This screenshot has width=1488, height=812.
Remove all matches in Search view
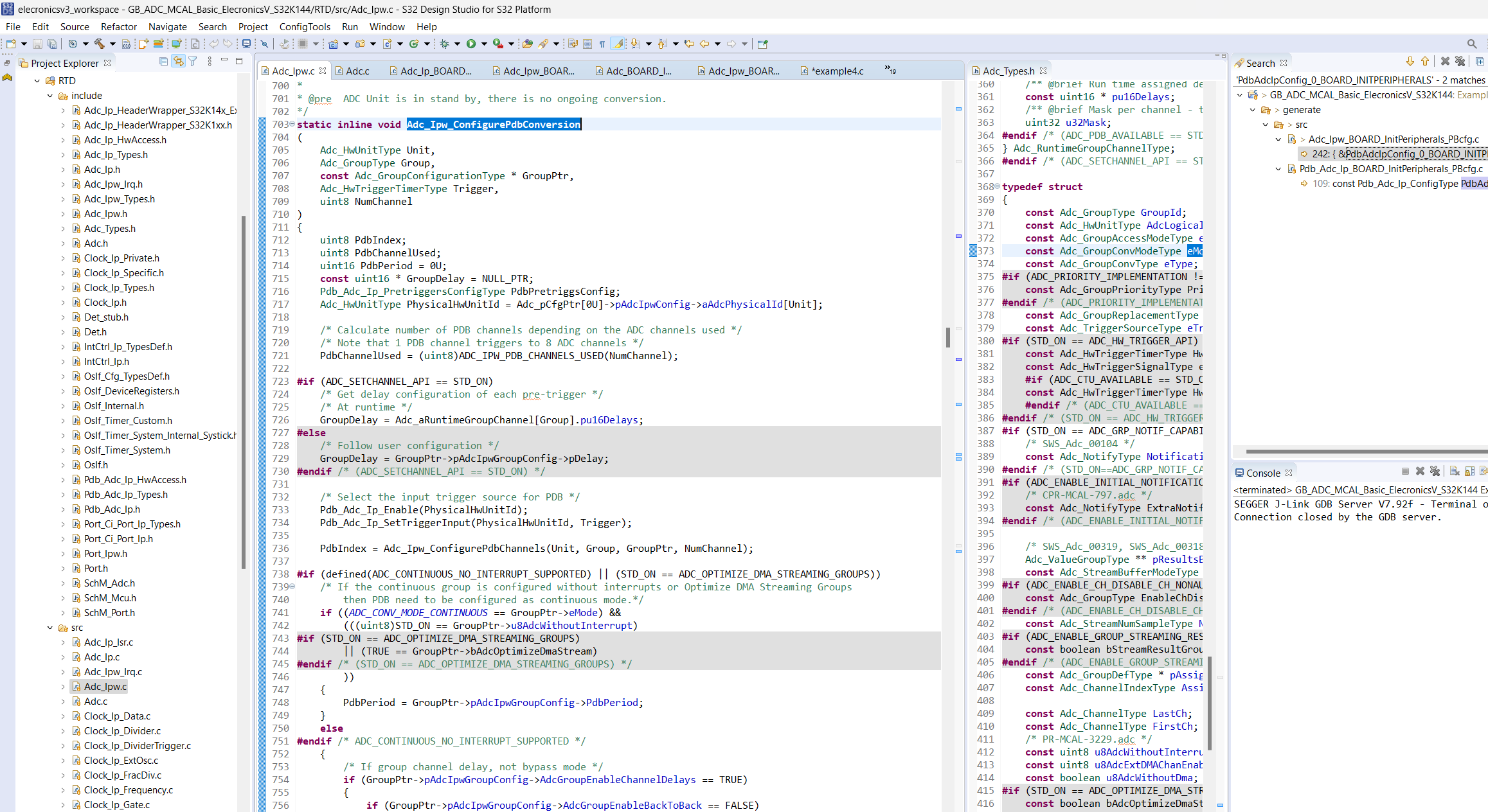[x=1460, y=62]
